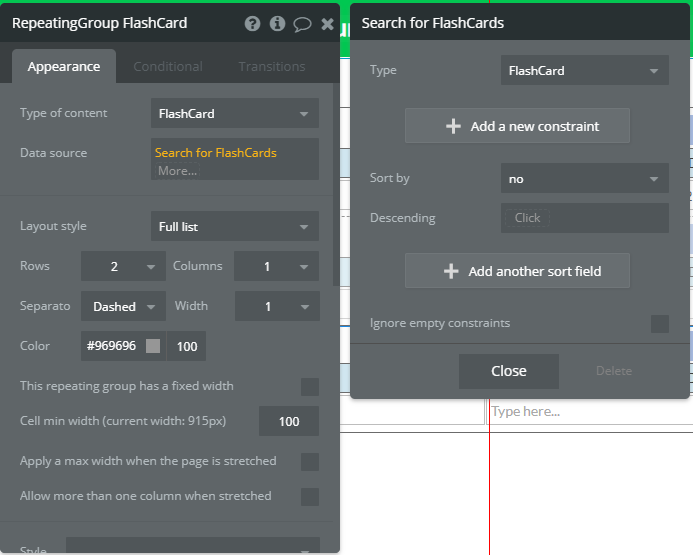Click More... in the data source expression
Screen dimensions: 693x555
178,171
